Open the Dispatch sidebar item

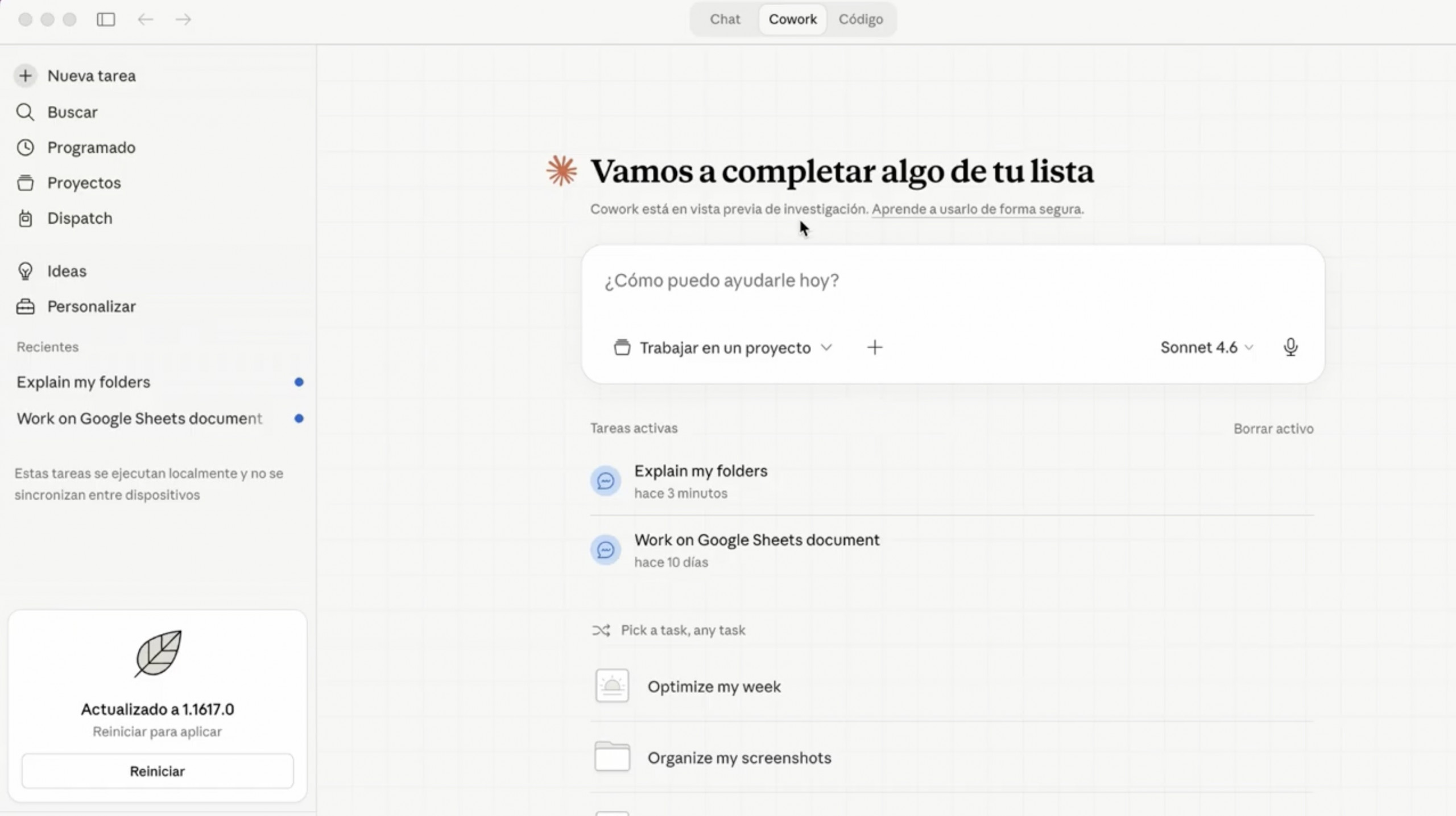click(79, 219)
